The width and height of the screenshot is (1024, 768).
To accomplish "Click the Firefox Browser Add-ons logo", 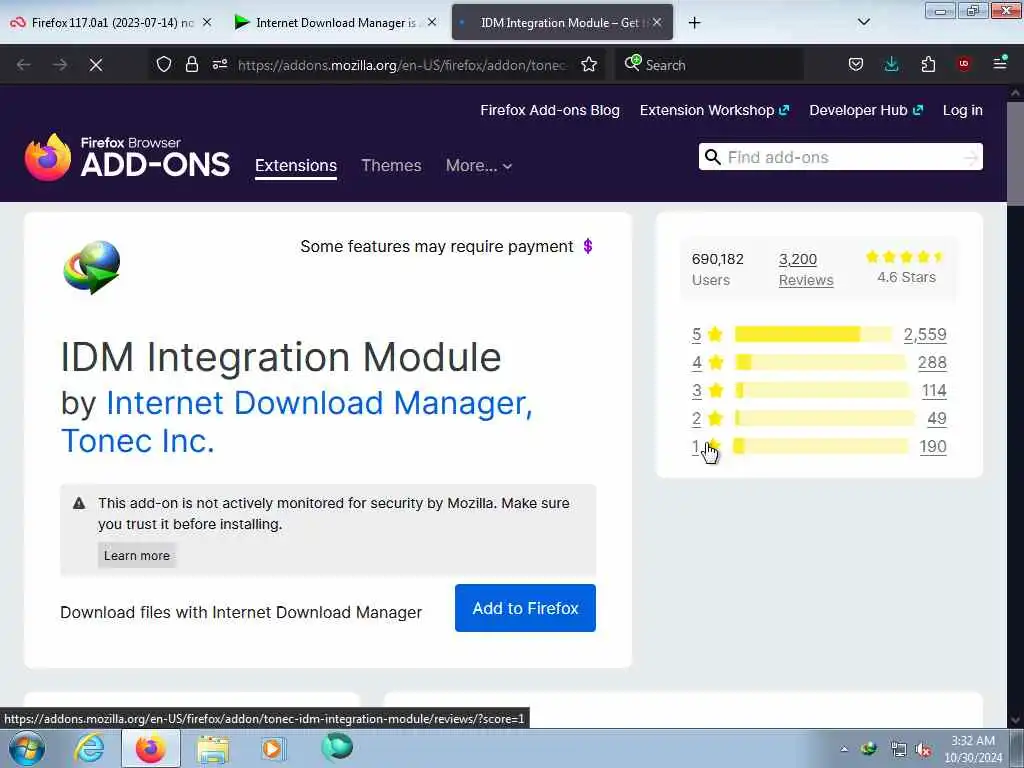I will click(x=127, y=157).
